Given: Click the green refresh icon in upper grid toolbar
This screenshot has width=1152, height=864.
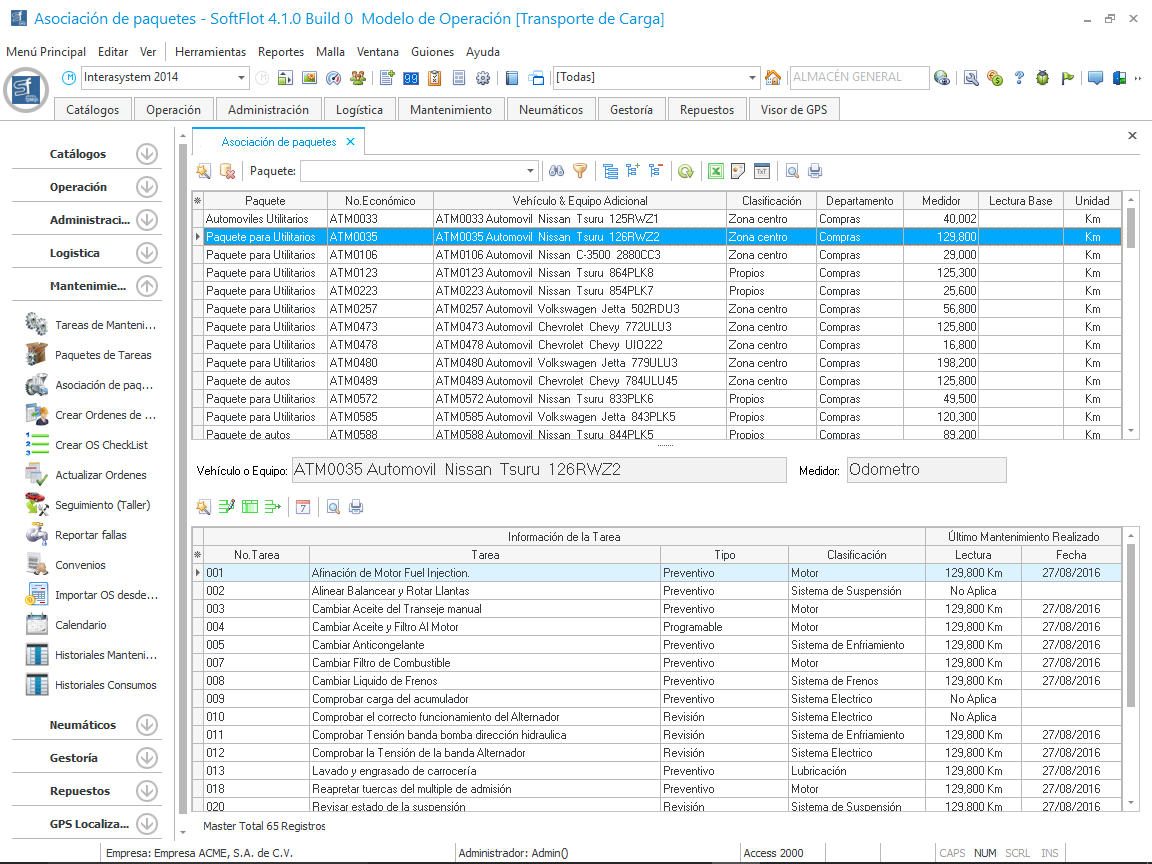Looking at the screenshot, I should [685, 171].
